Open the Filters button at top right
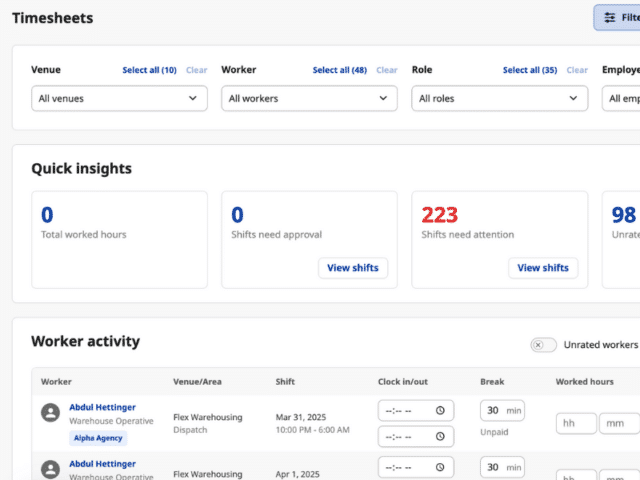The width and height of the screenshot is (640, 480). coord(617,18)
